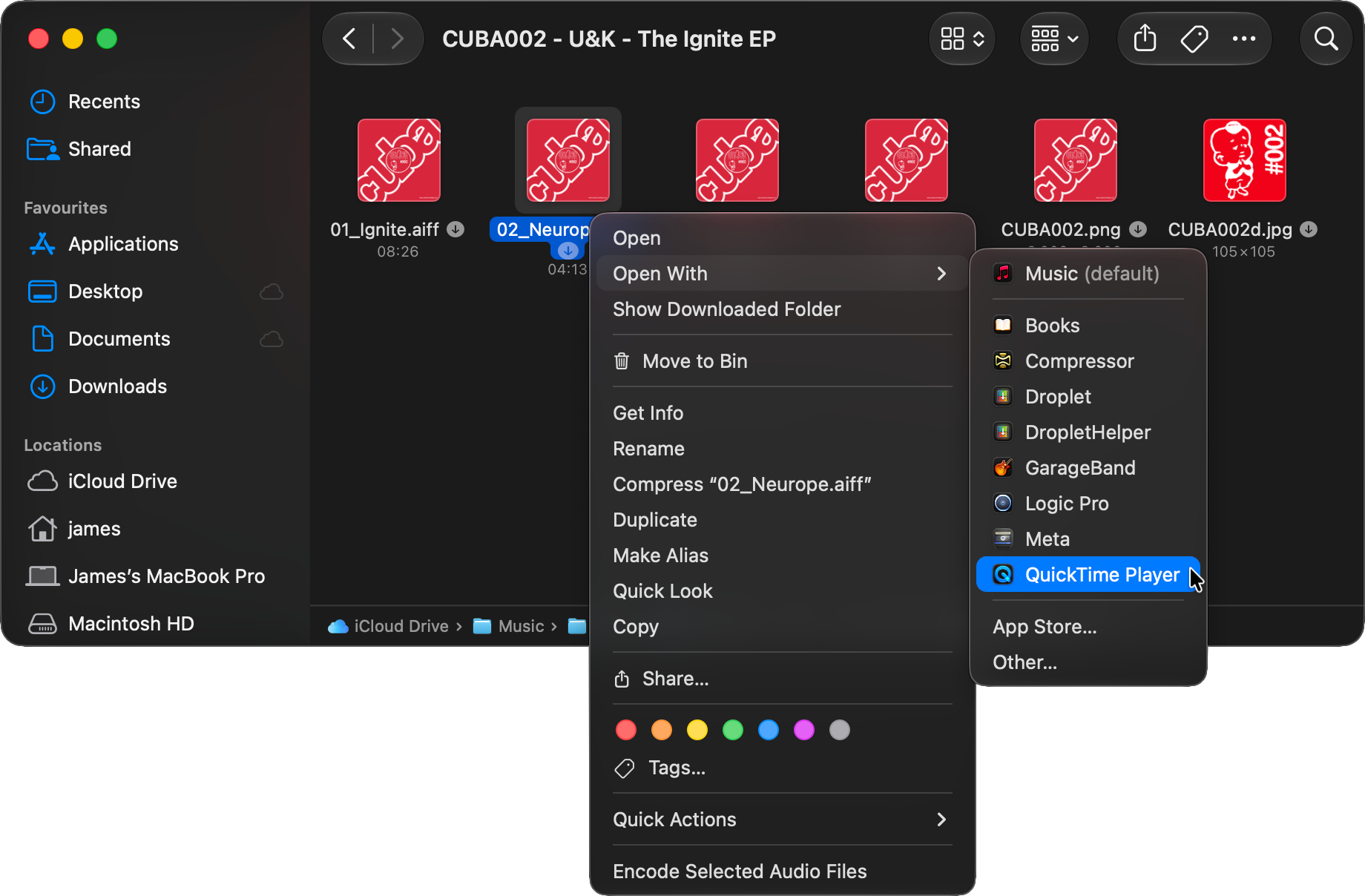Apply the yellow tag color
The image size is (1365, 896).
click(x=697, y=730)
